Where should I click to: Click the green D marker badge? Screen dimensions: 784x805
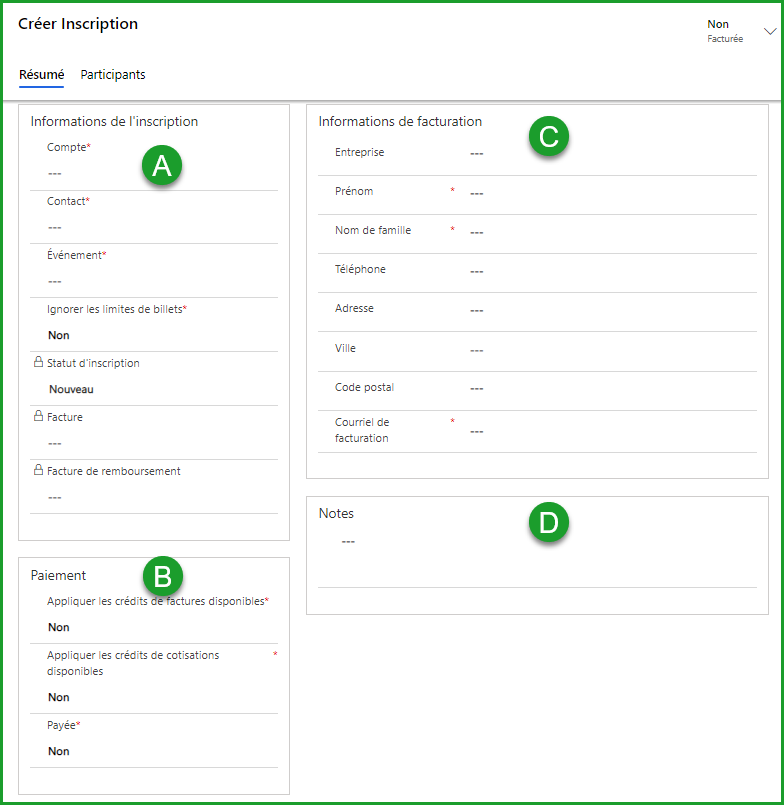548,522
